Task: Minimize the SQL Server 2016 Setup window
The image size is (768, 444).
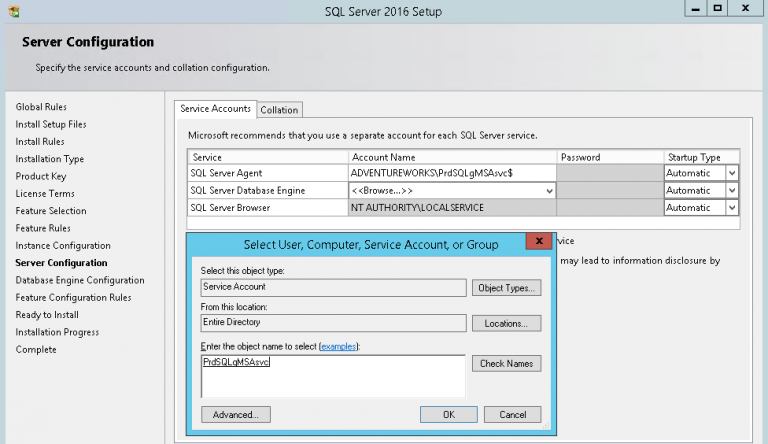Action: click(692, 8)
